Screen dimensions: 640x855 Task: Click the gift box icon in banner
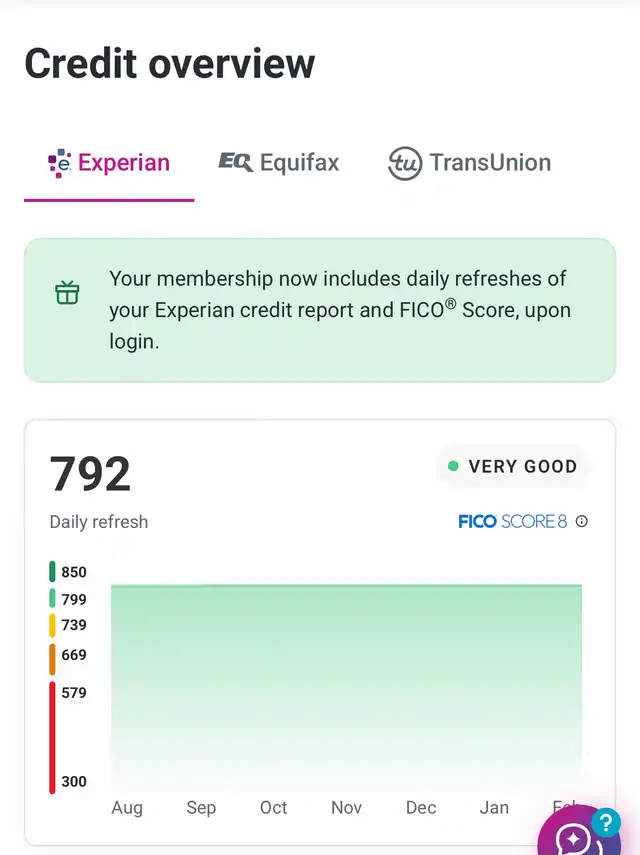coord(67,293)
